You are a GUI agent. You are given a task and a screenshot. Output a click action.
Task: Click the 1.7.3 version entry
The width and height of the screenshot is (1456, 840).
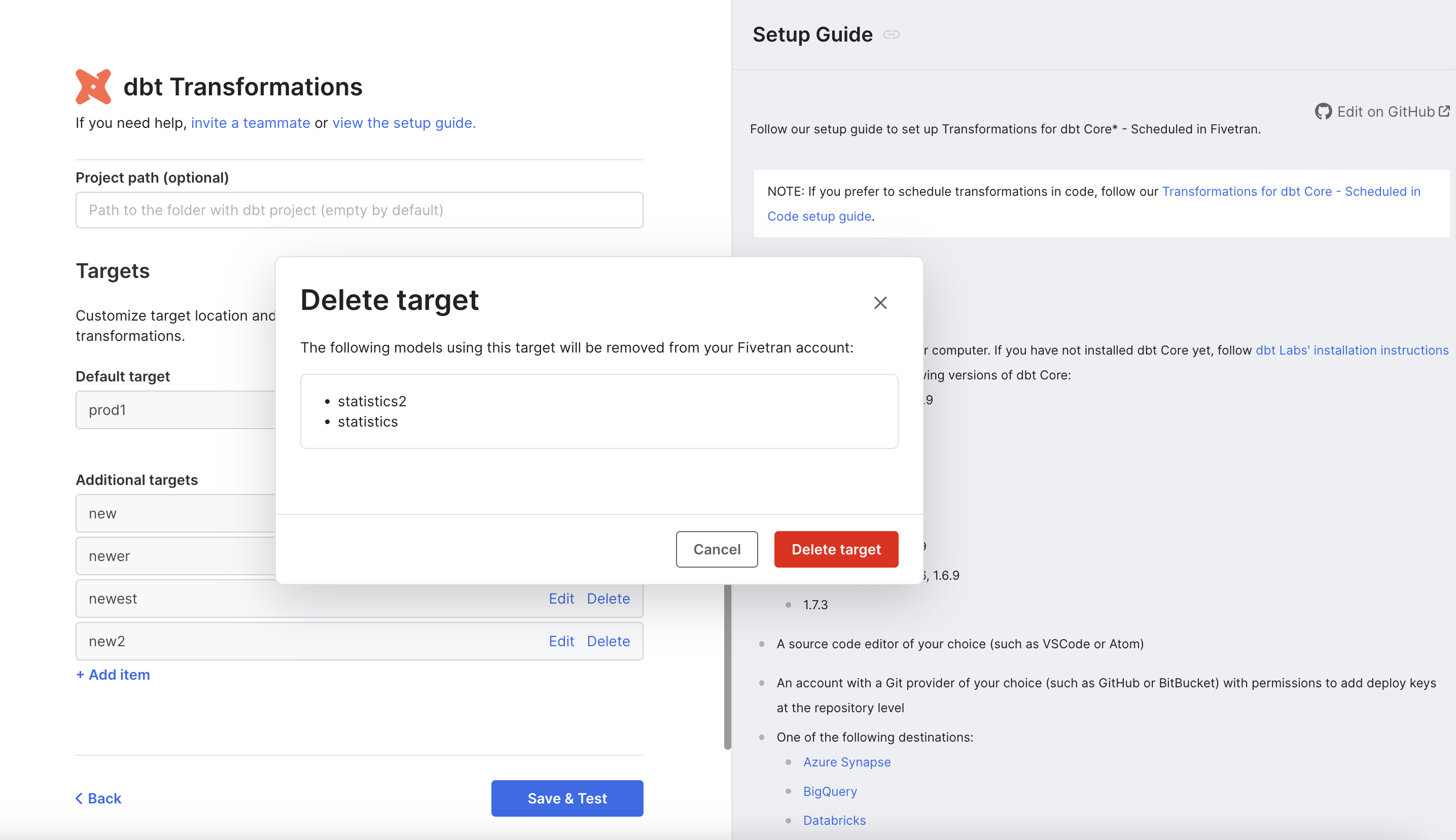pos(815,605)
